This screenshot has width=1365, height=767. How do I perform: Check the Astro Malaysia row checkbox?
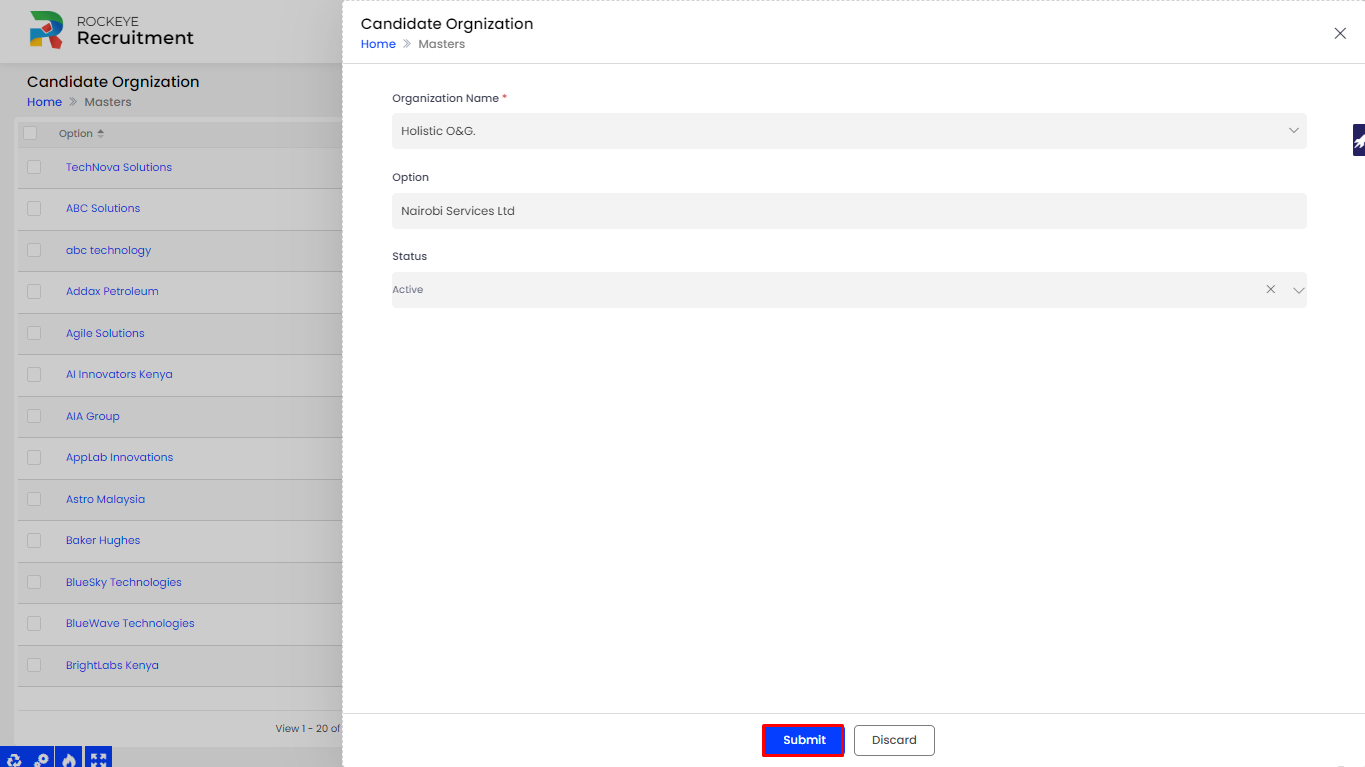pos(34,499)
